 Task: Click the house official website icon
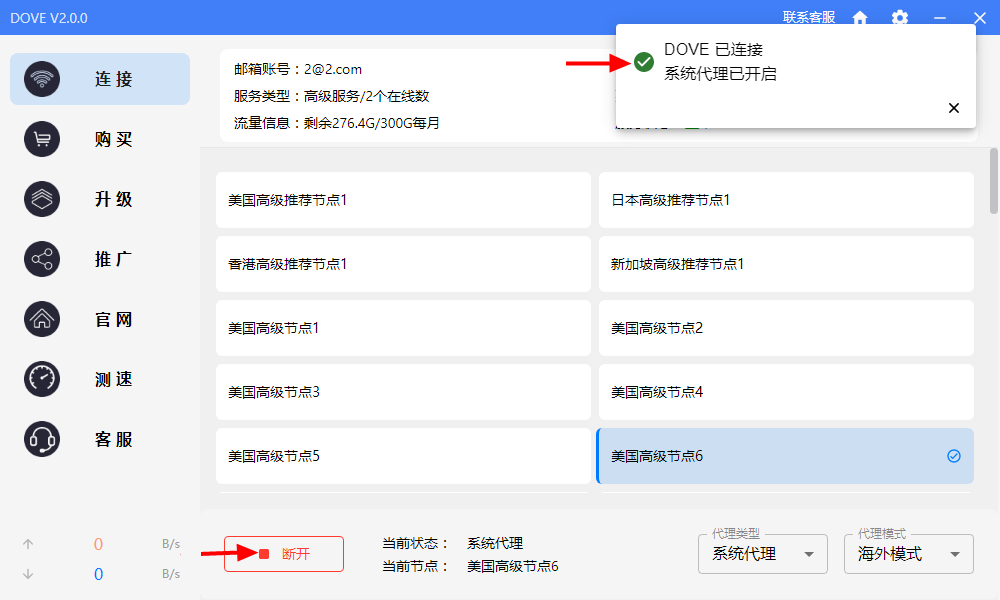42,319
